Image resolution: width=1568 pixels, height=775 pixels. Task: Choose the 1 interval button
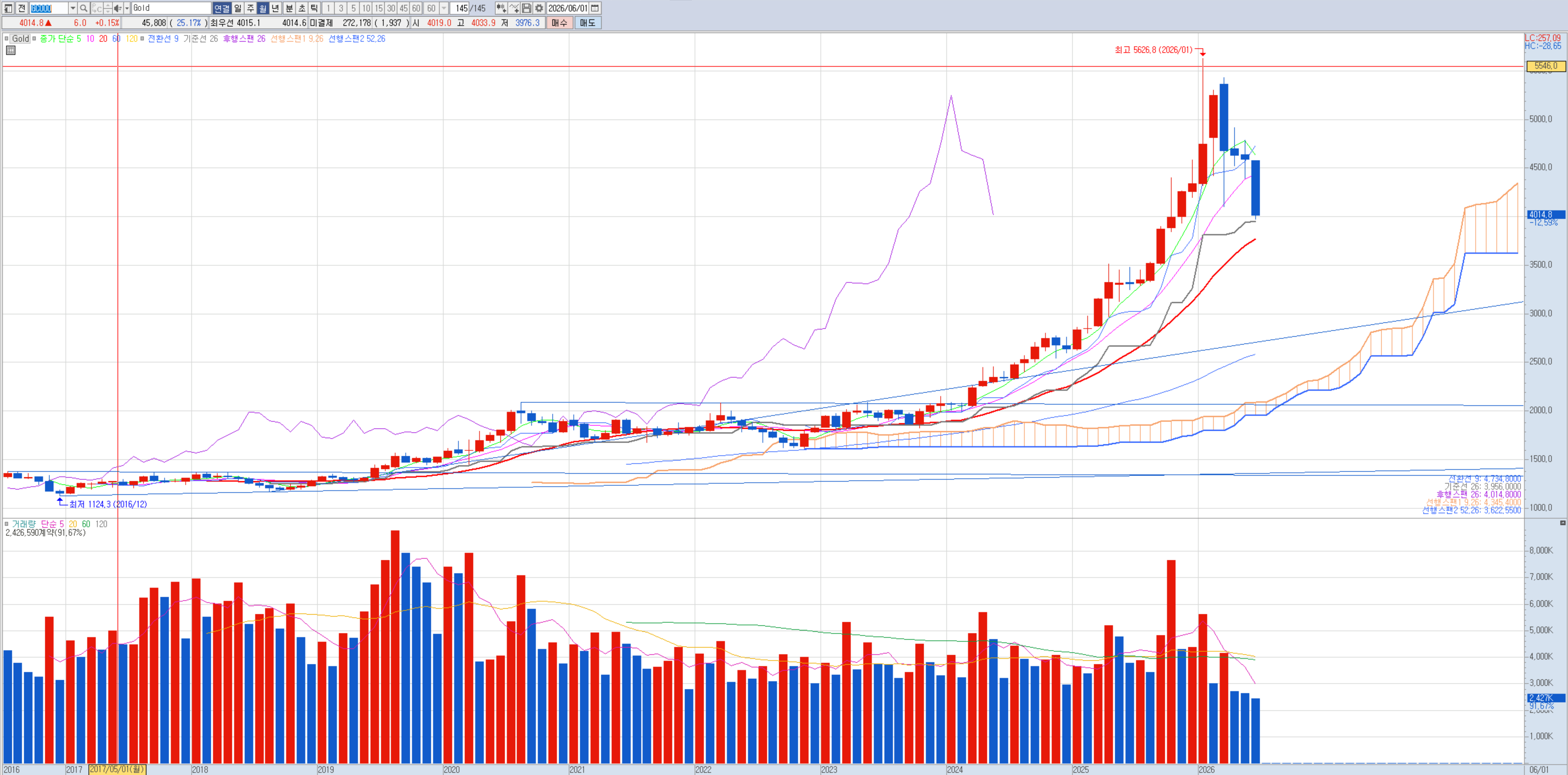(328, 8)
